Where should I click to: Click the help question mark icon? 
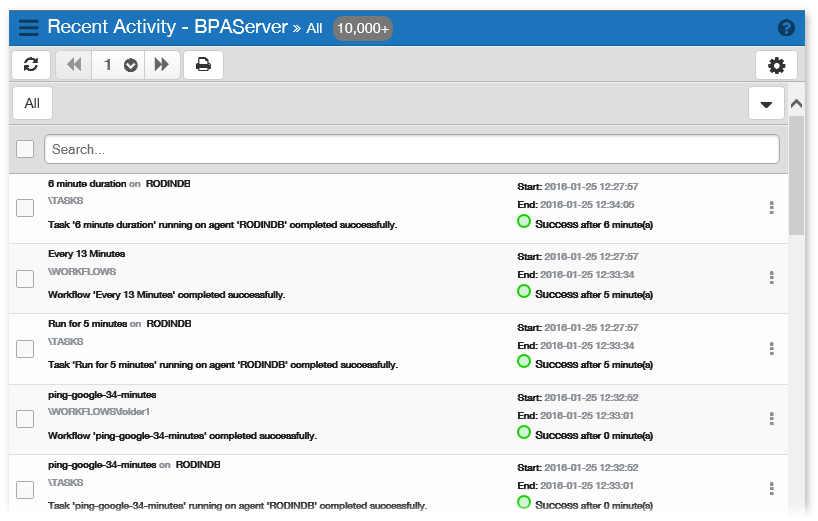pyautogui.click(x=786, y=28)
